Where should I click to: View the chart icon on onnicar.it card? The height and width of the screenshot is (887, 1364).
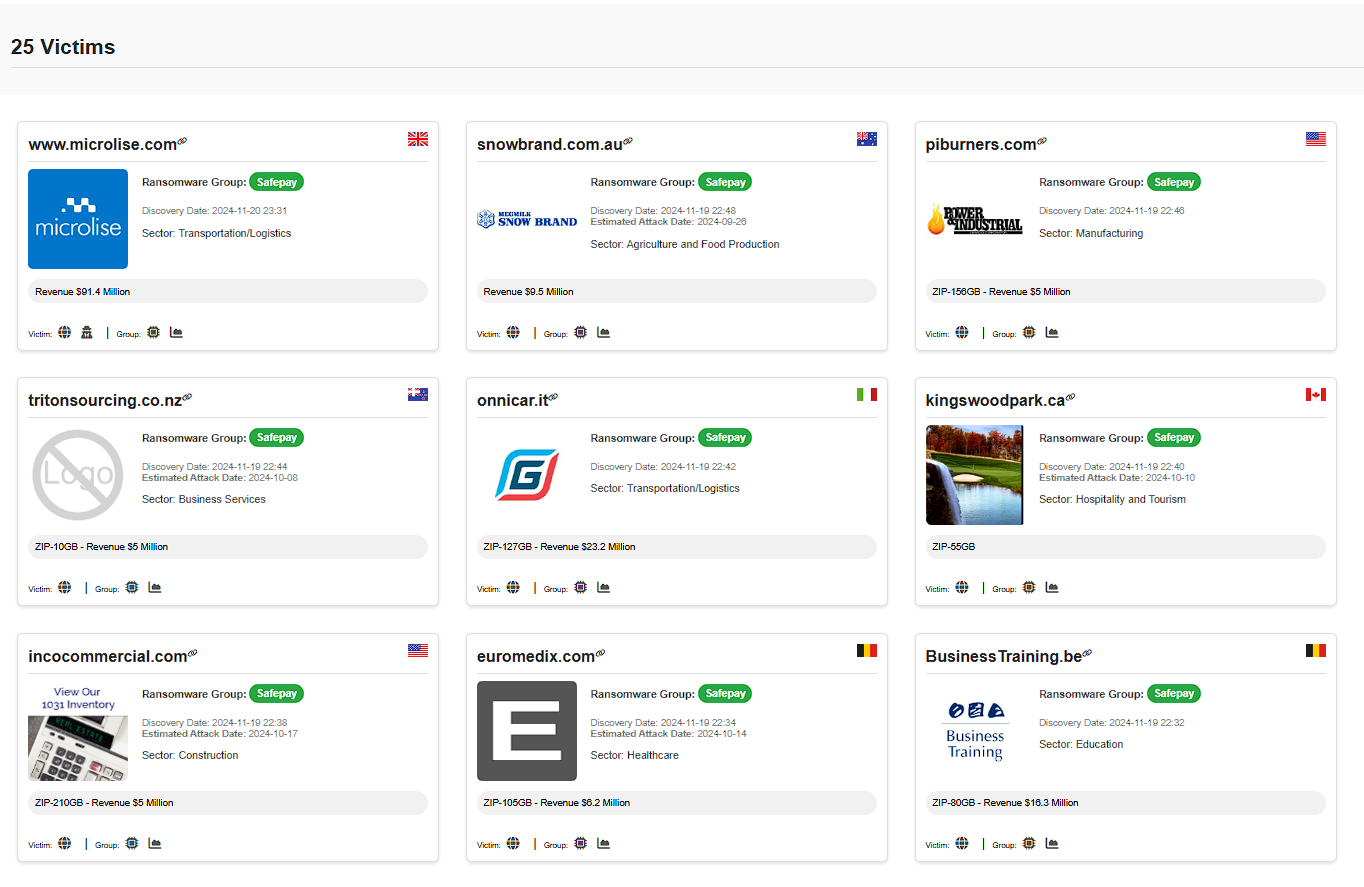(604, 588)
